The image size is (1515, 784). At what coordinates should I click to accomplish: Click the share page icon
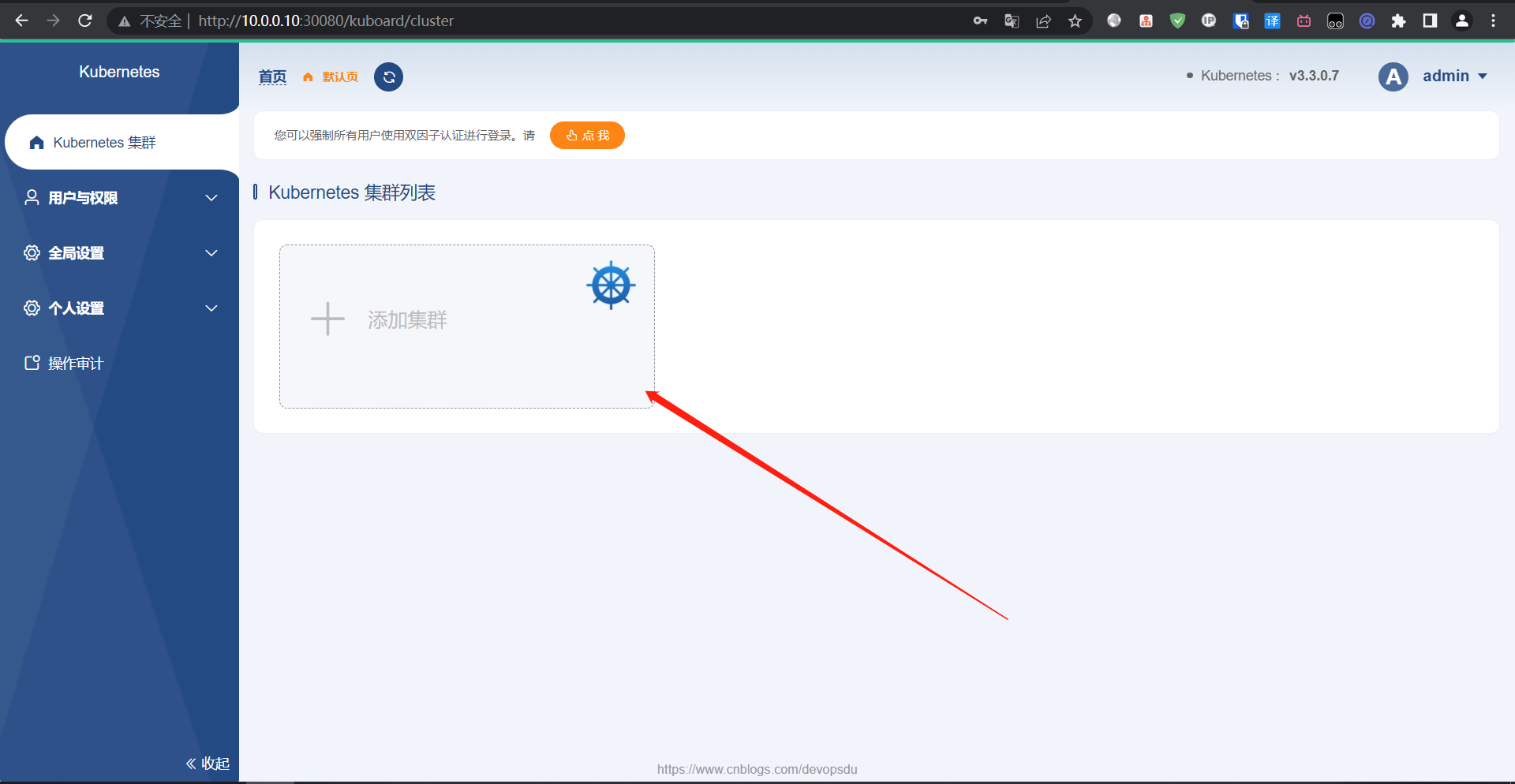pyautogui.click(x=1043, y=21)
